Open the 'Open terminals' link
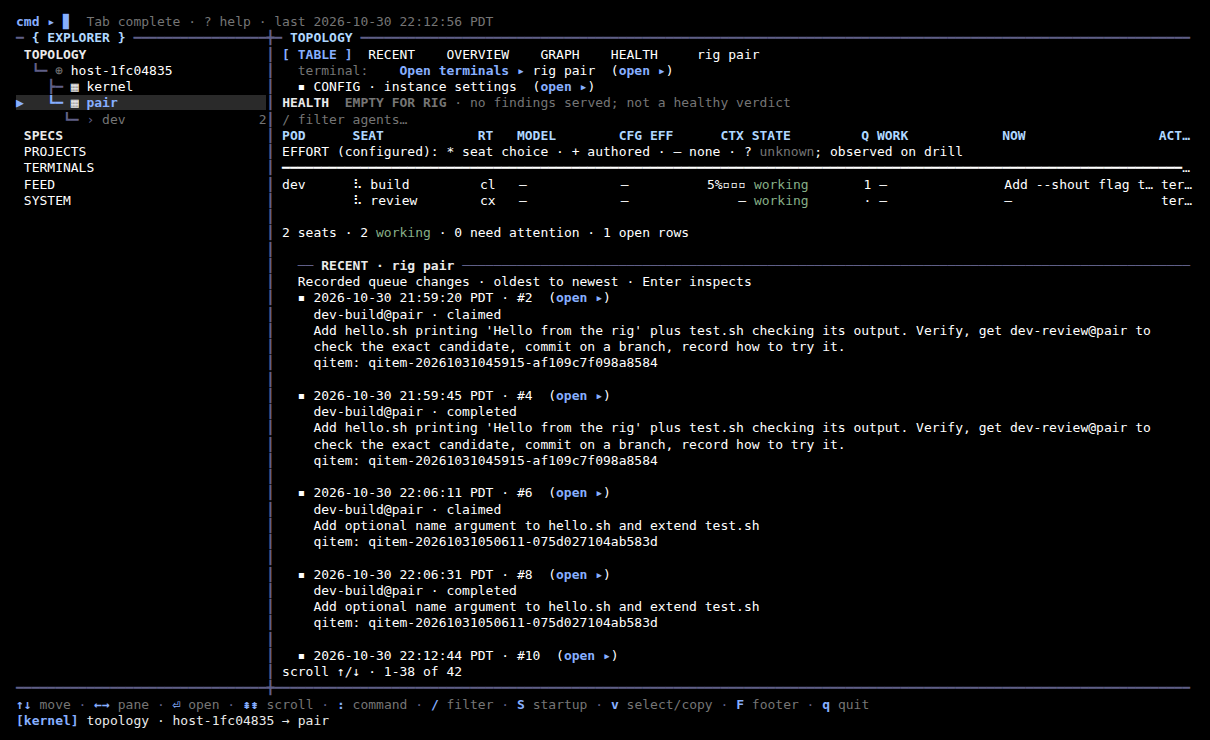 [461, 71]
